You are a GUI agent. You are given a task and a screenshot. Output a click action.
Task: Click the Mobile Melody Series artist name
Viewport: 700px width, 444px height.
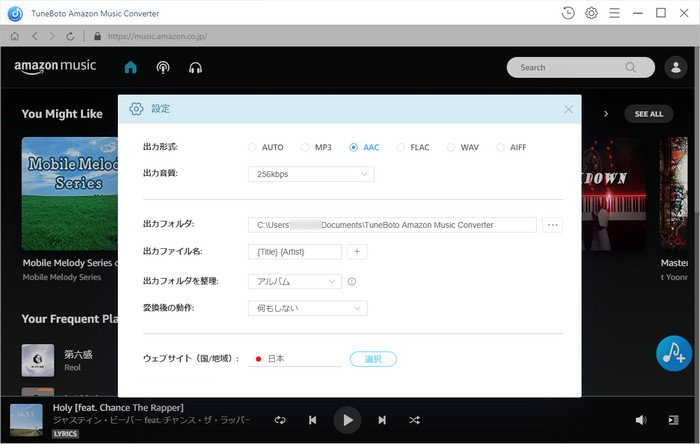pyautogui.click(x=62, y=277)
